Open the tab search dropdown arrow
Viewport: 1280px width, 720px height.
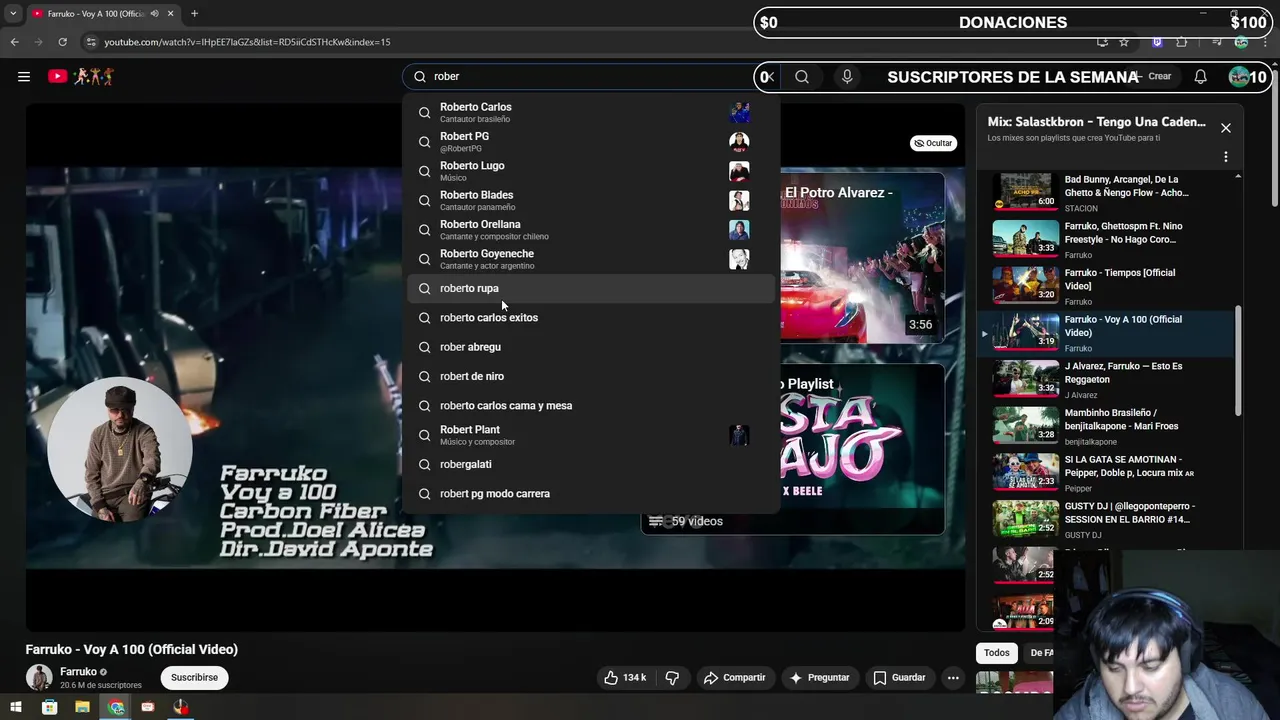point(13,13)
